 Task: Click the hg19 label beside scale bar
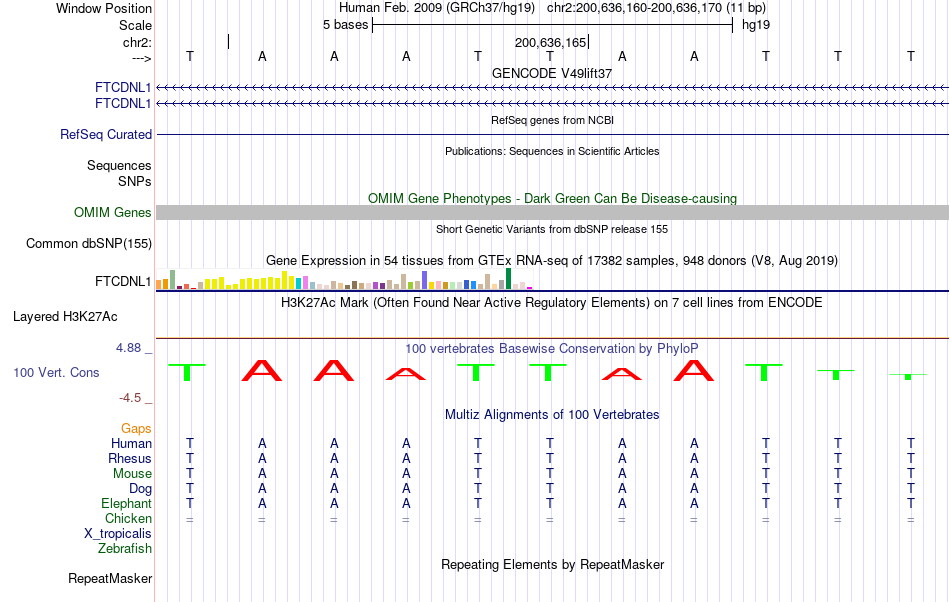tap(756, 25)
